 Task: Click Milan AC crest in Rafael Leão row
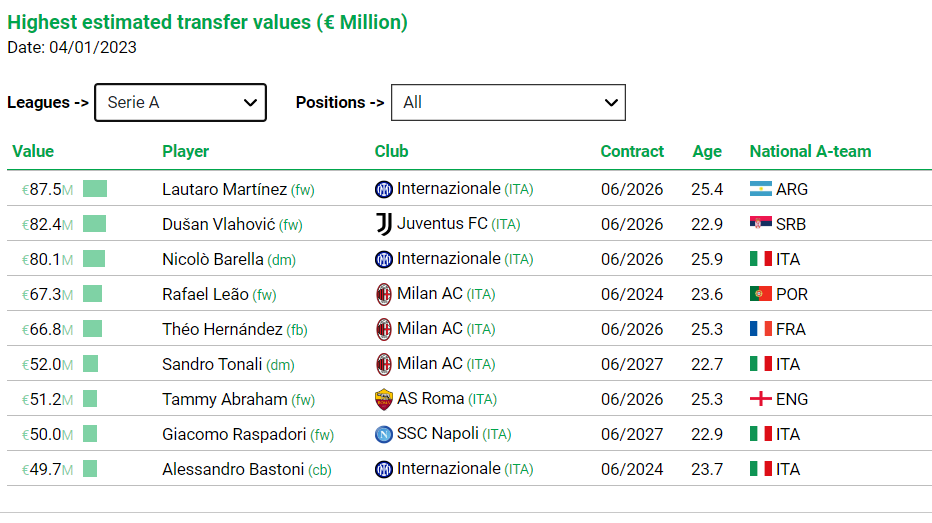tap(384, 294)
